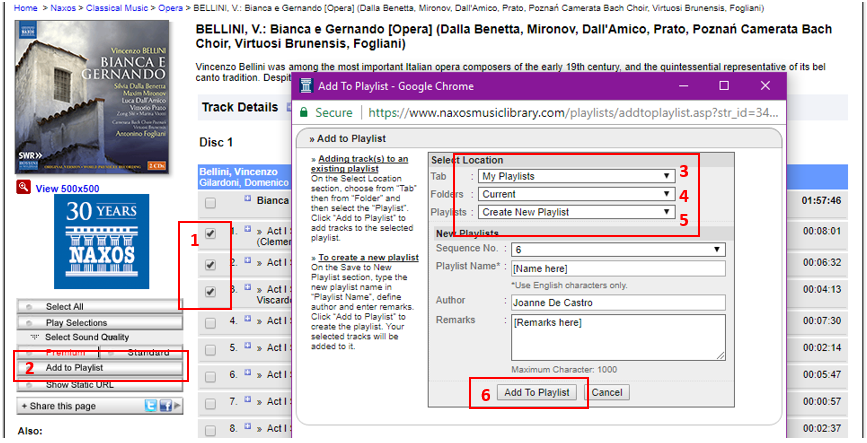
Task: Tick the checkbox on the Bianca work row
Action: pyautogui.click(x=210, y=204)
